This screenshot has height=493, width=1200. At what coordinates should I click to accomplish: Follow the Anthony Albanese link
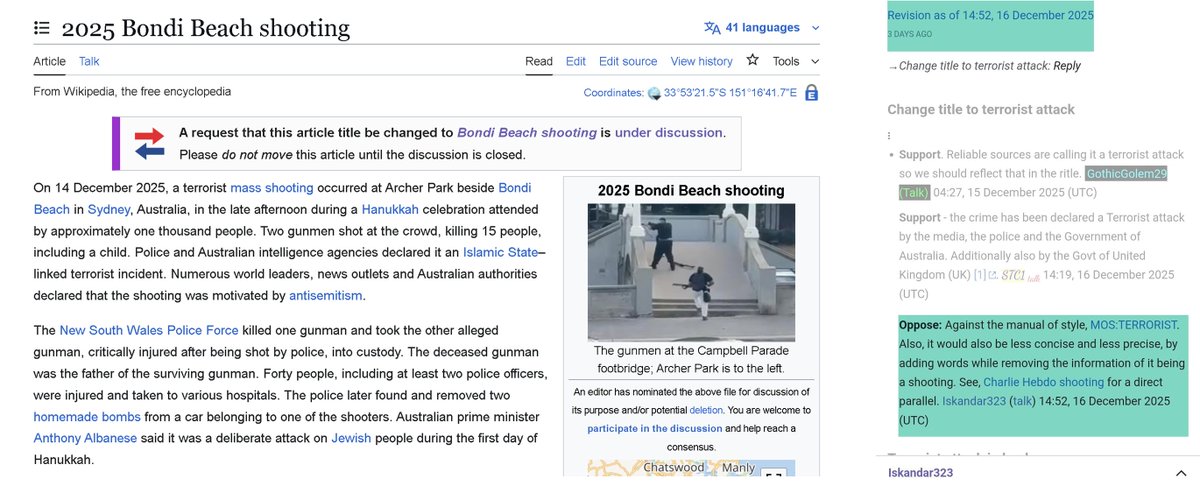point(86,438)
